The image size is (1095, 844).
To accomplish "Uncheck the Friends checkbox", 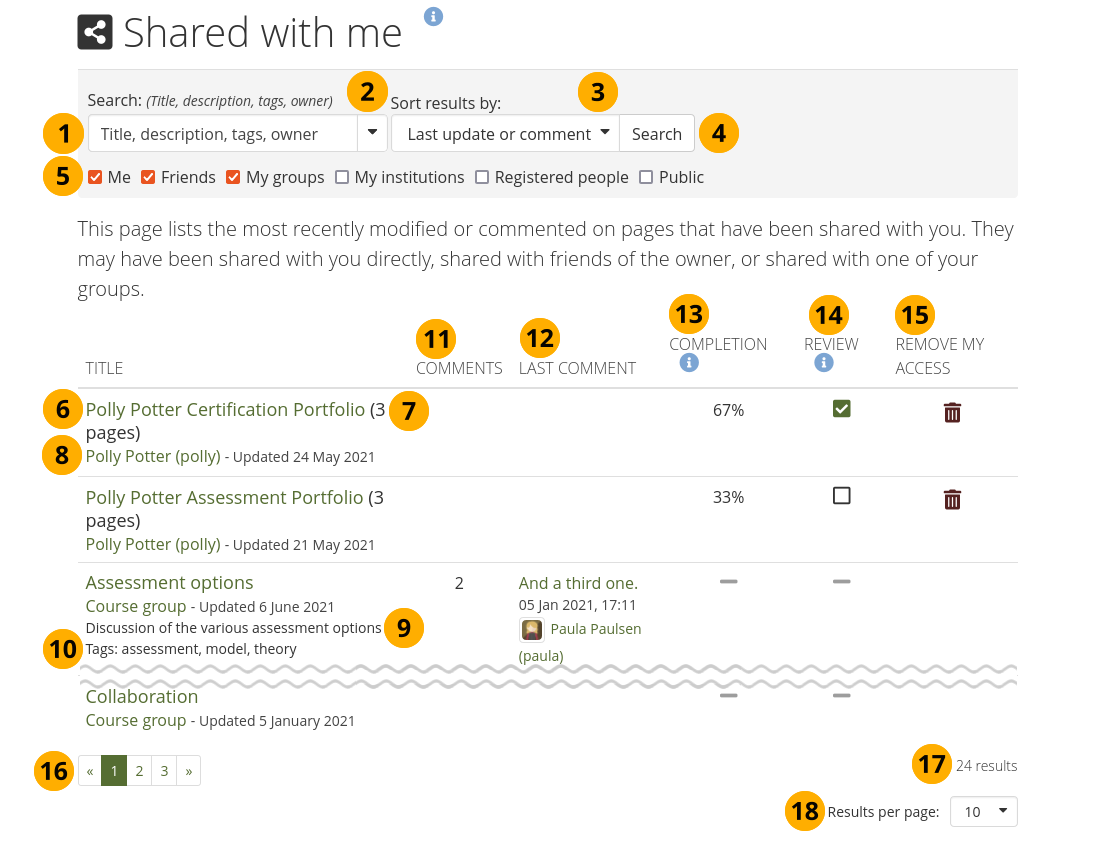I will point(148,177).
